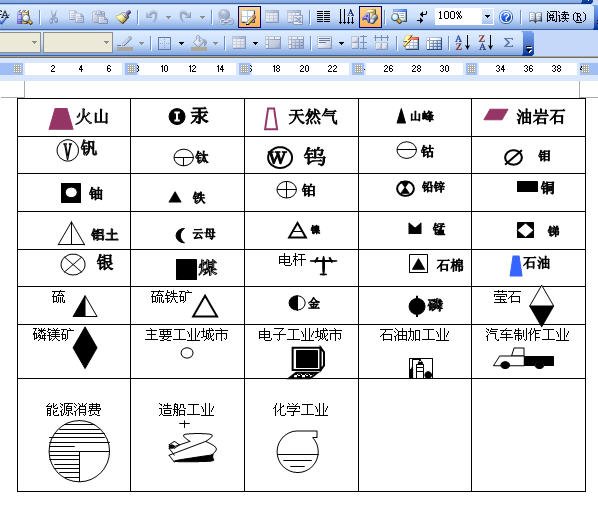Click ruler column marker before number 2

point(18,69)
